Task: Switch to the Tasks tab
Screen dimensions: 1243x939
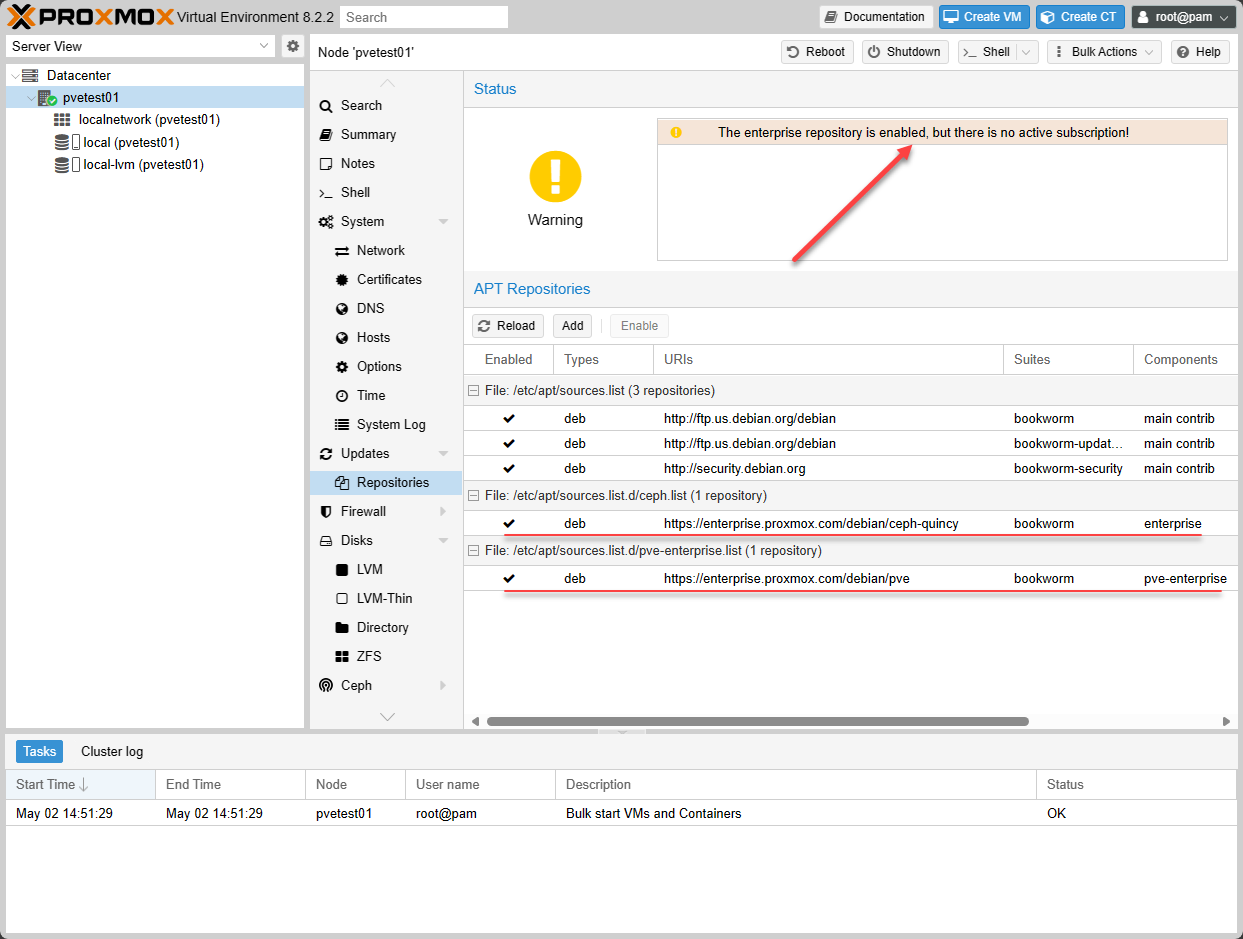Action: pyautogui.click(x=40, y=751)
